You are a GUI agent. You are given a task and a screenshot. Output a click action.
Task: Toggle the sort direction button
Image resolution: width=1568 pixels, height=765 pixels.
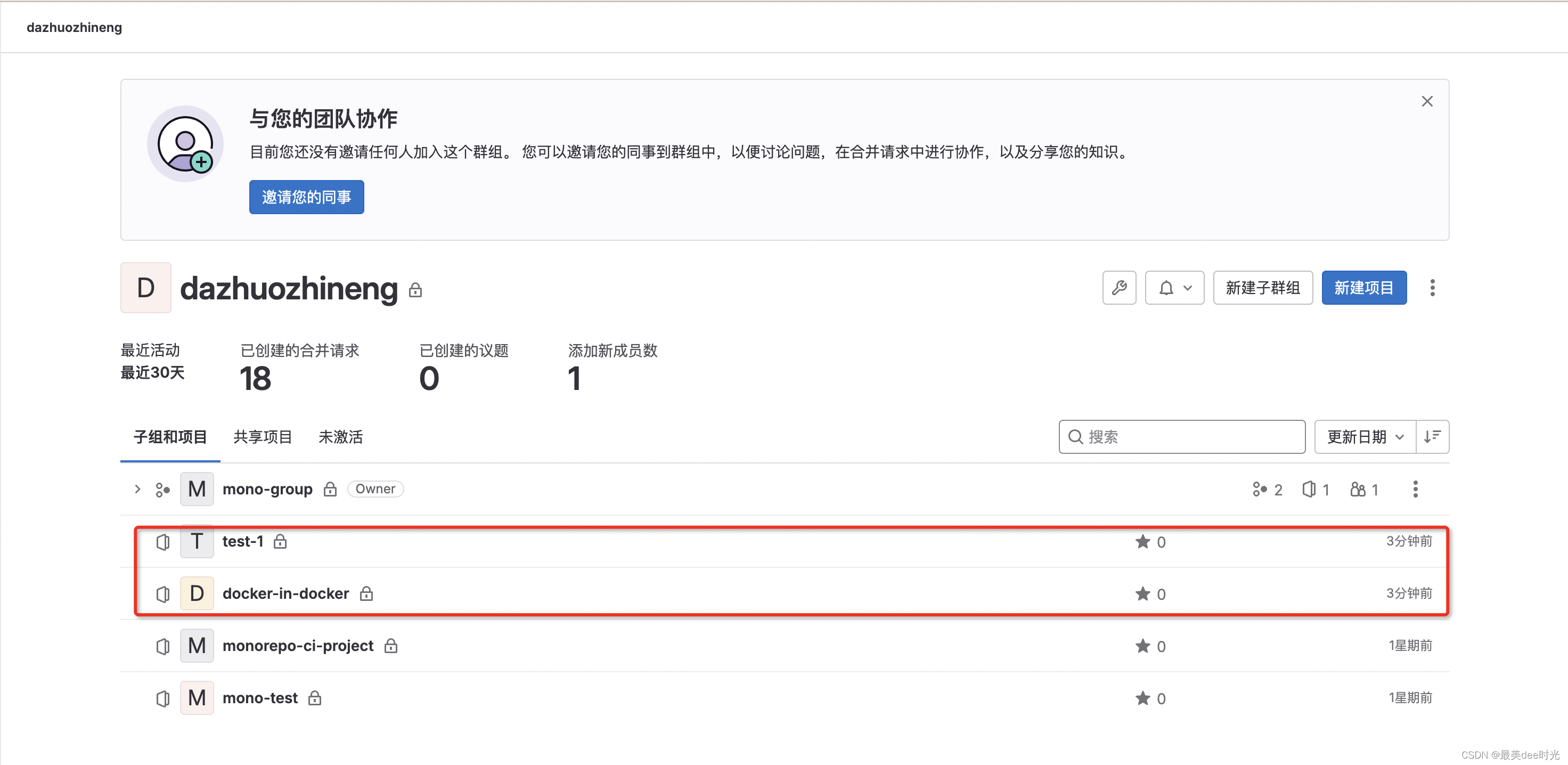click(1432, 437)
